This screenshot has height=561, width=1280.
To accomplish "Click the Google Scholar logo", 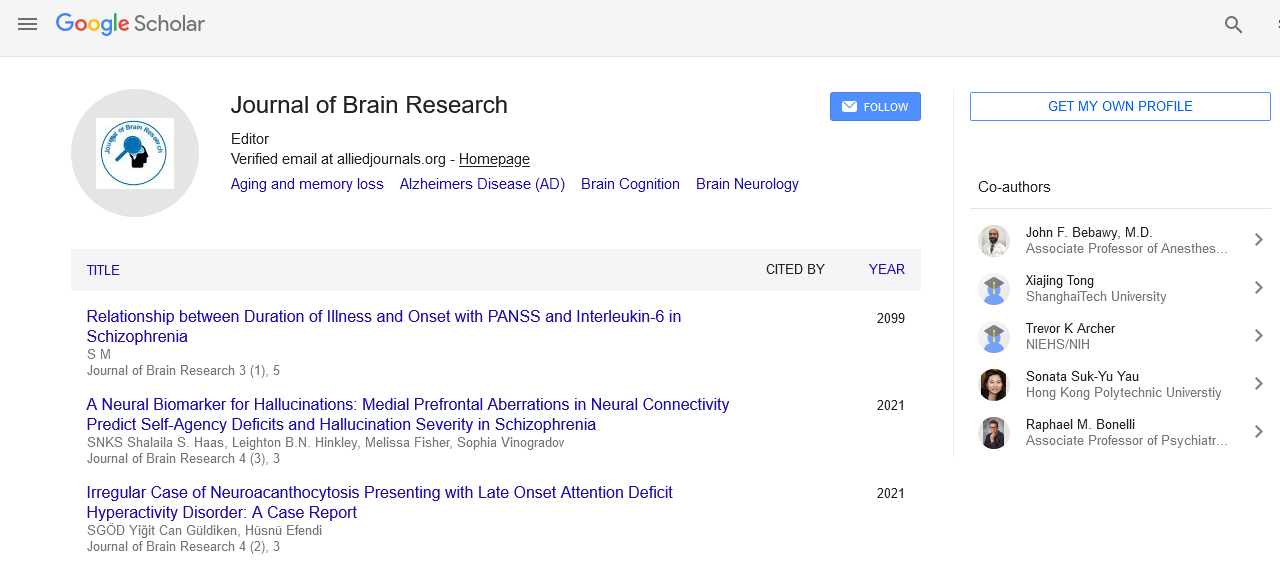I will [130, 24].
